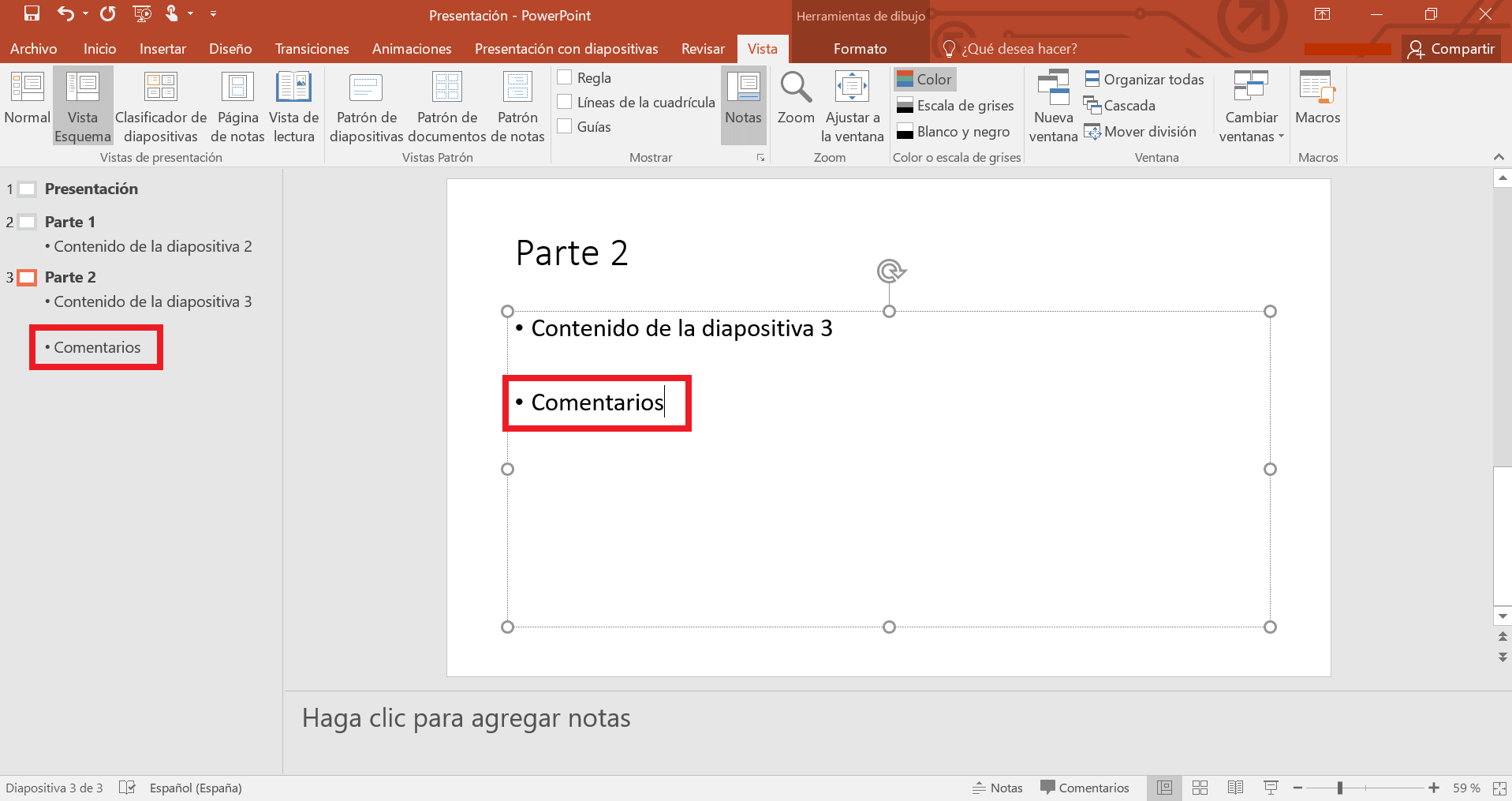Viewport: 1512px width, 801px height.
Task: Toggle Notas in the status bar
Action: (997, 788)
